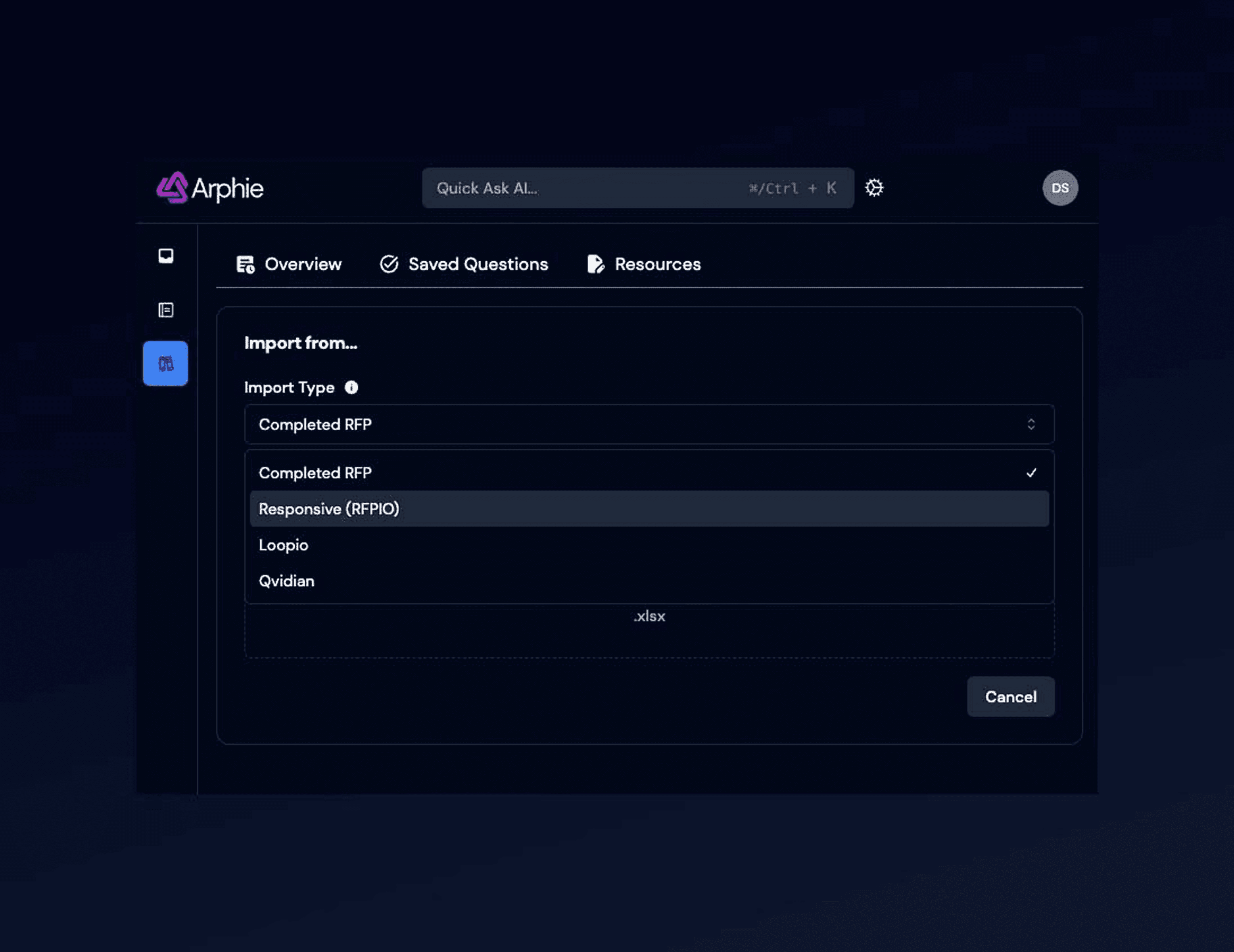Focus the Quick Ask AI search field
Screen dimensions: 1234x952
[587, 188]
